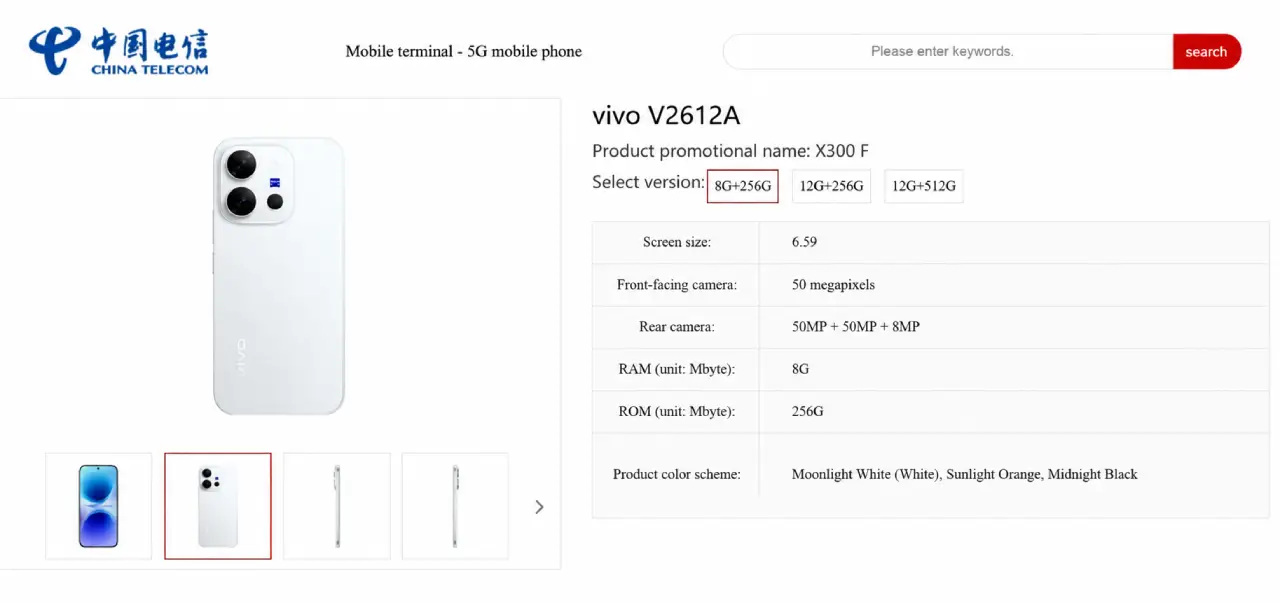Pick the 12G+512G version
The image size is (1280, 603).
click(924, 186)
